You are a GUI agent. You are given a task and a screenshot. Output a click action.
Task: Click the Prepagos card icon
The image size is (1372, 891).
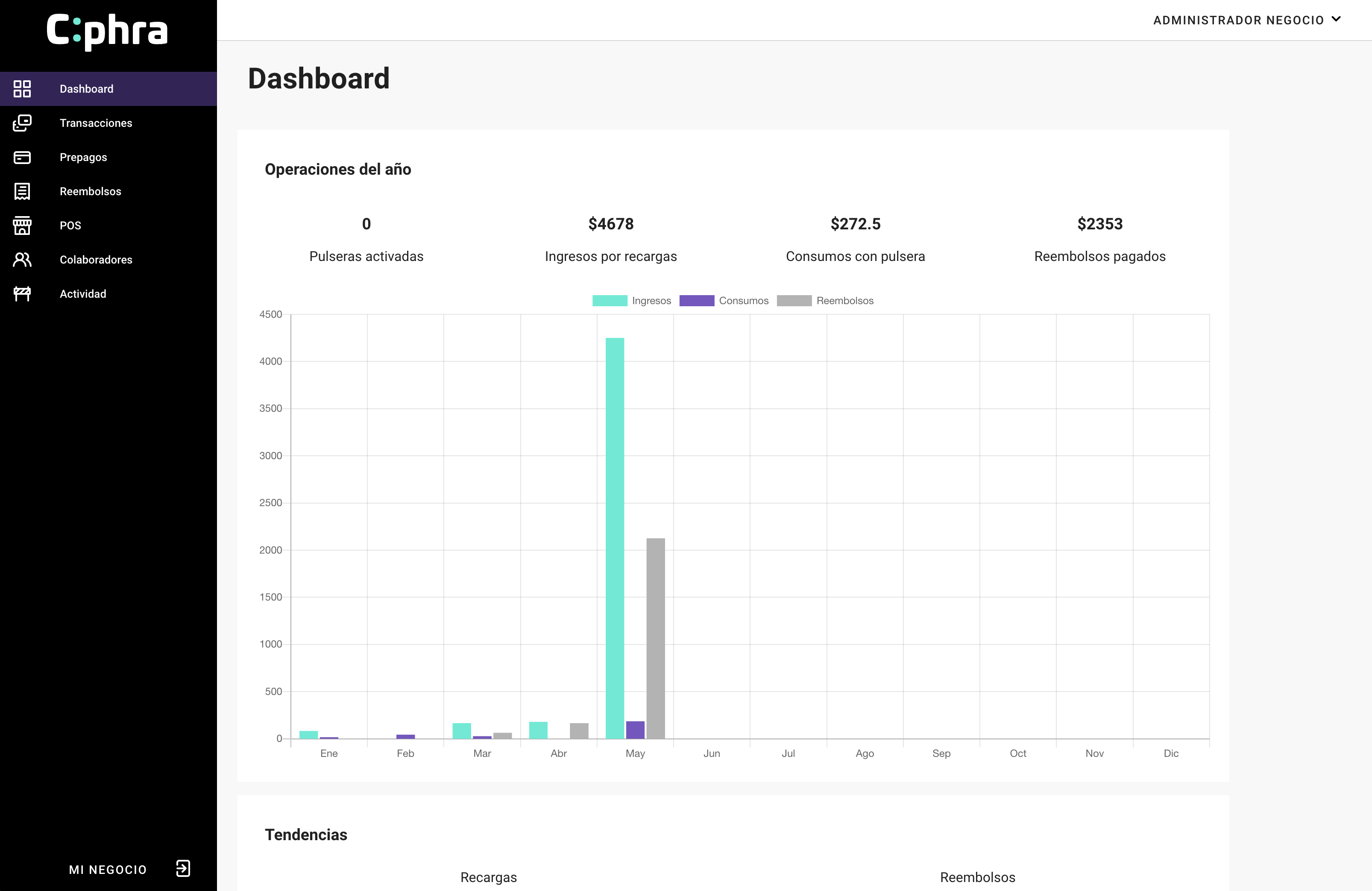[x=22, y=157]
